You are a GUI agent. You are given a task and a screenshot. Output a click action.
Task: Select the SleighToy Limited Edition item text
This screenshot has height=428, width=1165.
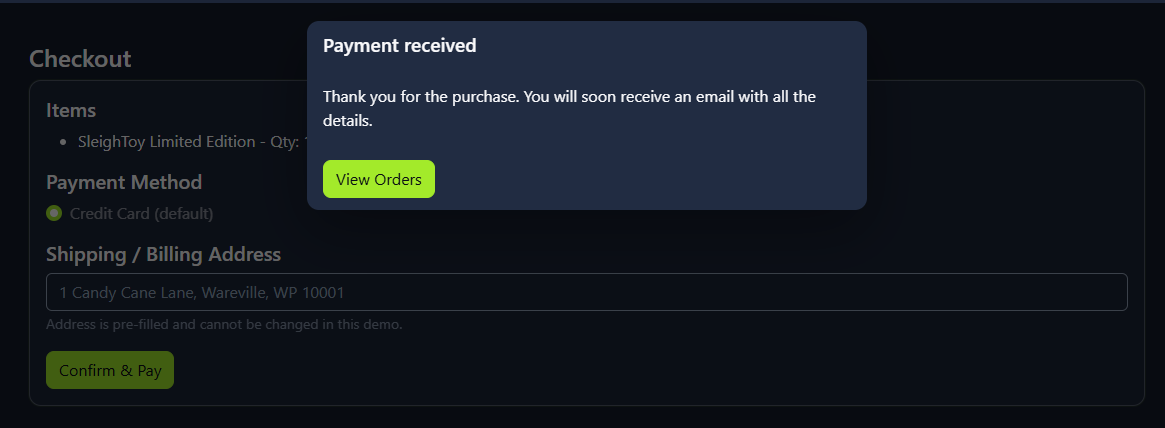point(166,142)
